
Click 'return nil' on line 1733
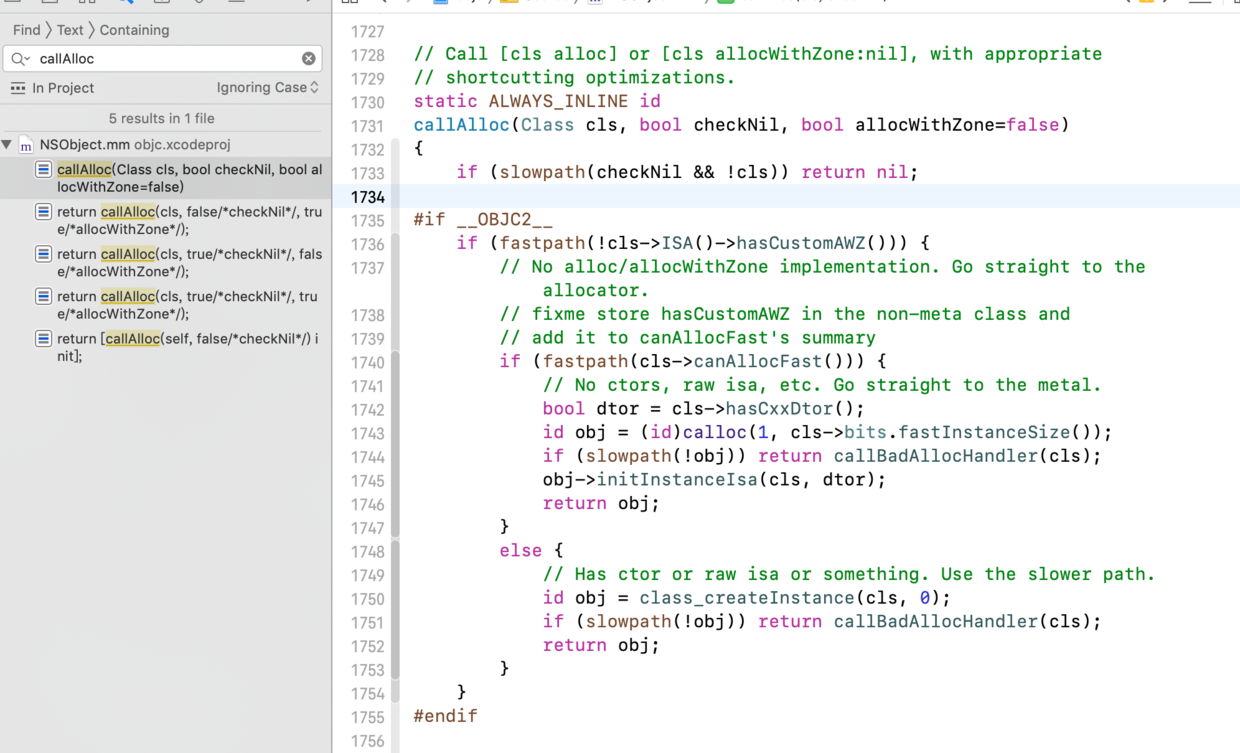coord(854,172)
